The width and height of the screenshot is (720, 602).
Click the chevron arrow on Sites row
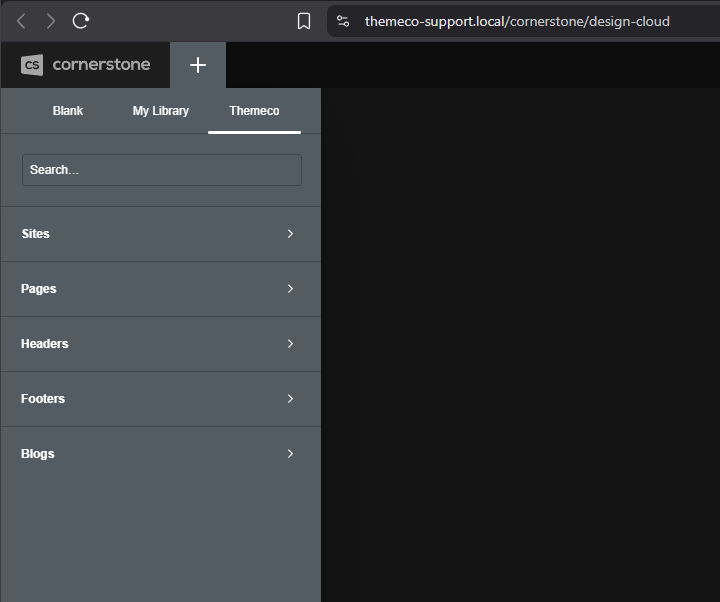tap(290, 234)
